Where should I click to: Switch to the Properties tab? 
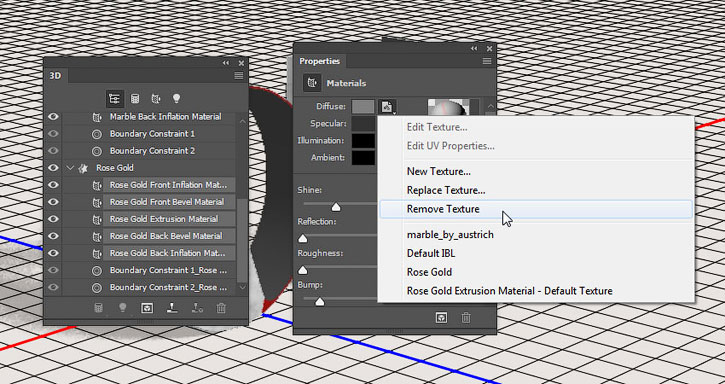pyautogui.click(x=319, y=61)
